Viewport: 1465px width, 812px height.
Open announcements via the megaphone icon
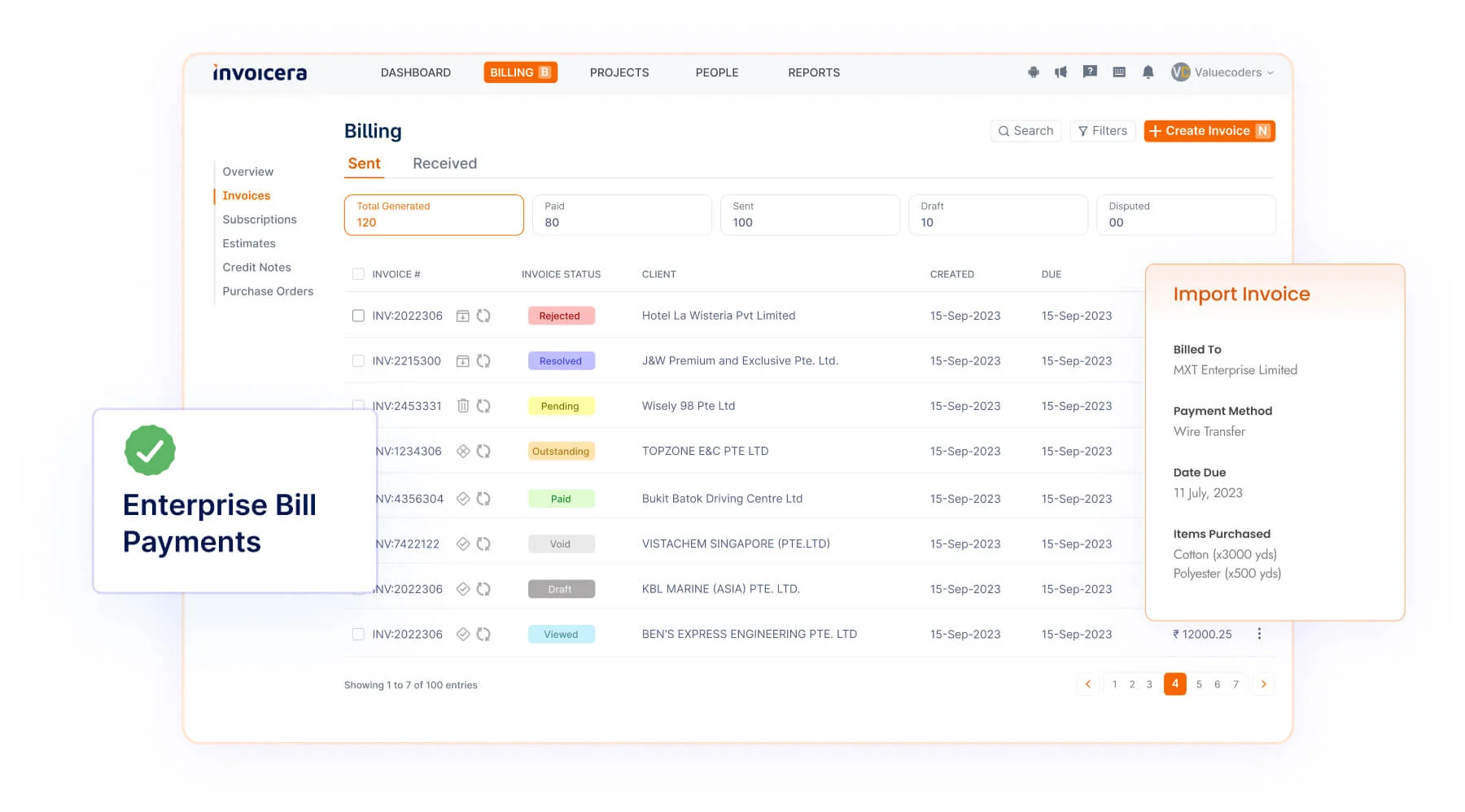click(x=1060, y=72)
